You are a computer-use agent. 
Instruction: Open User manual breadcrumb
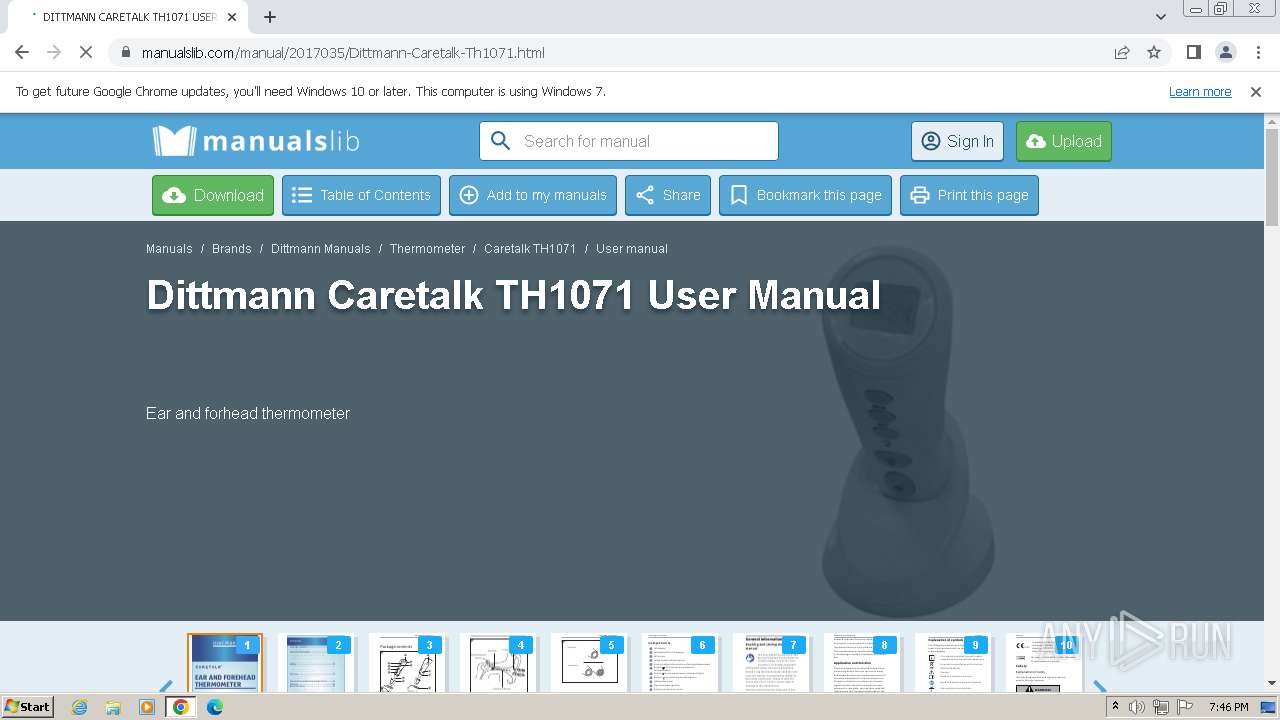click(x=632, y=249)
